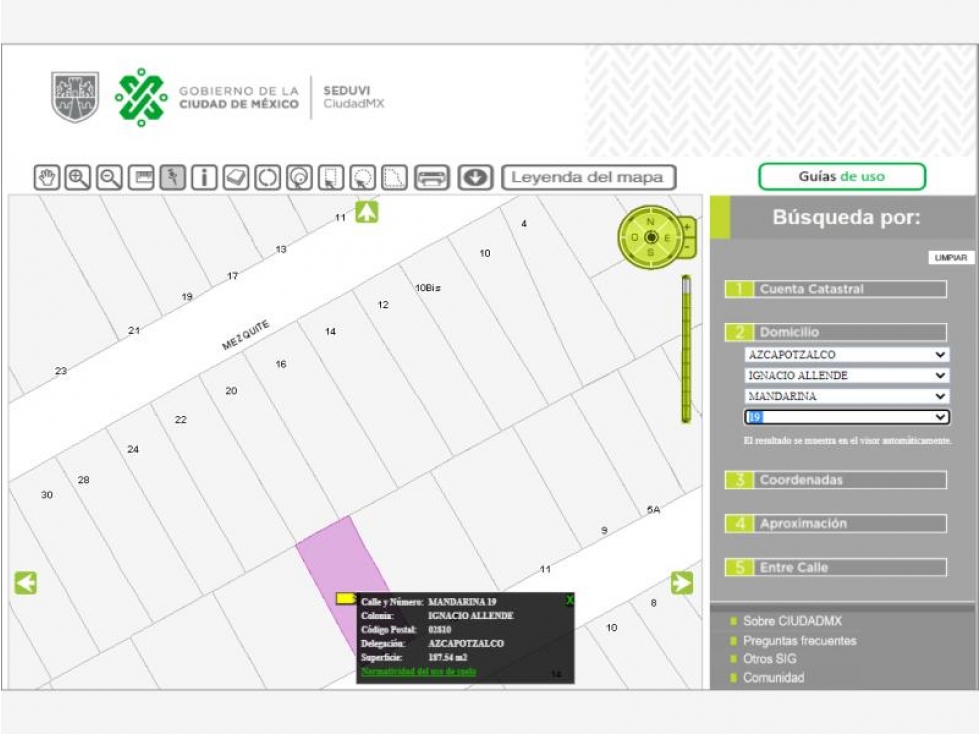The image size is (979, 734).
Task: Click E on the compass
Action: 667,238
